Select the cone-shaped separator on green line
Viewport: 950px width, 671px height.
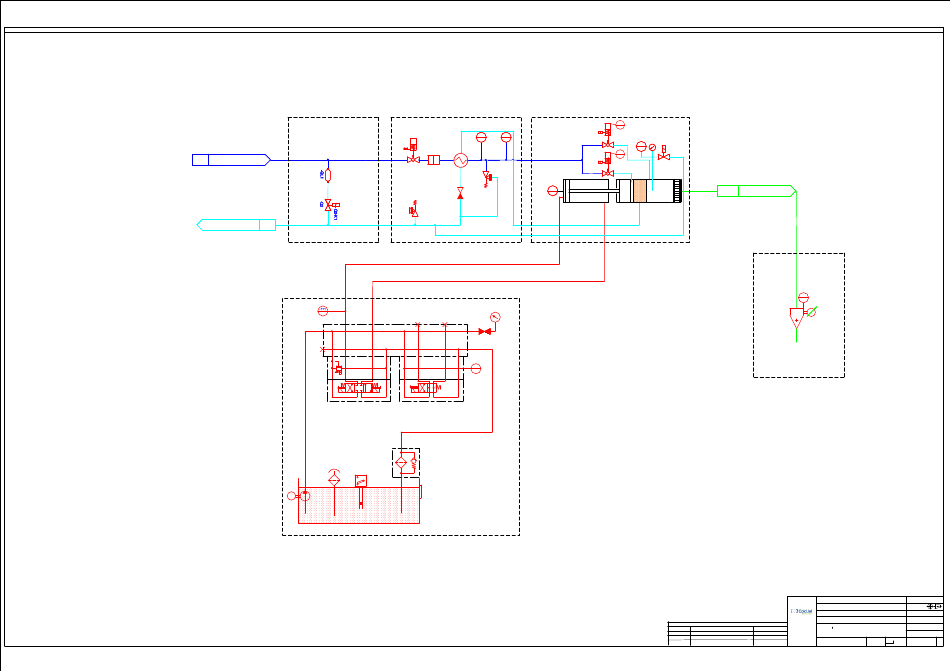point(797,317)
